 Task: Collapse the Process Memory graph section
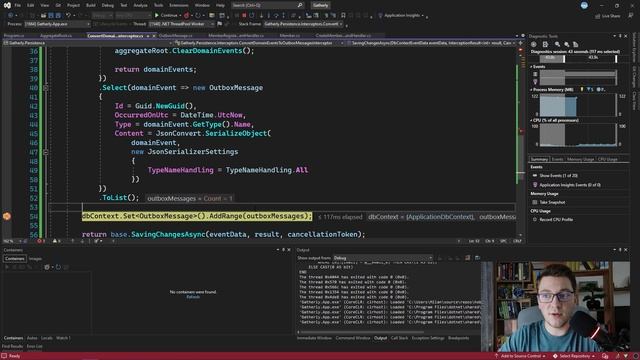pos(531,90)
